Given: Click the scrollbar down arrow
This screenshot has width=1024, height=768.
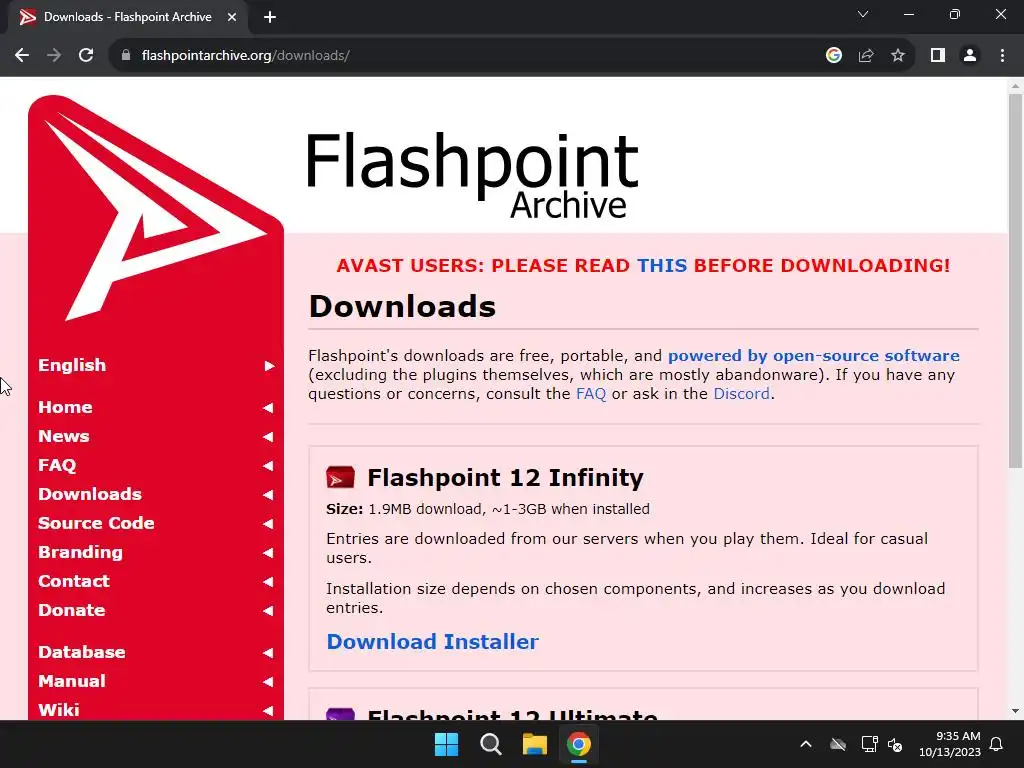Looking at the screenshot, I should pyautogui.click(x=1015, y=711).
